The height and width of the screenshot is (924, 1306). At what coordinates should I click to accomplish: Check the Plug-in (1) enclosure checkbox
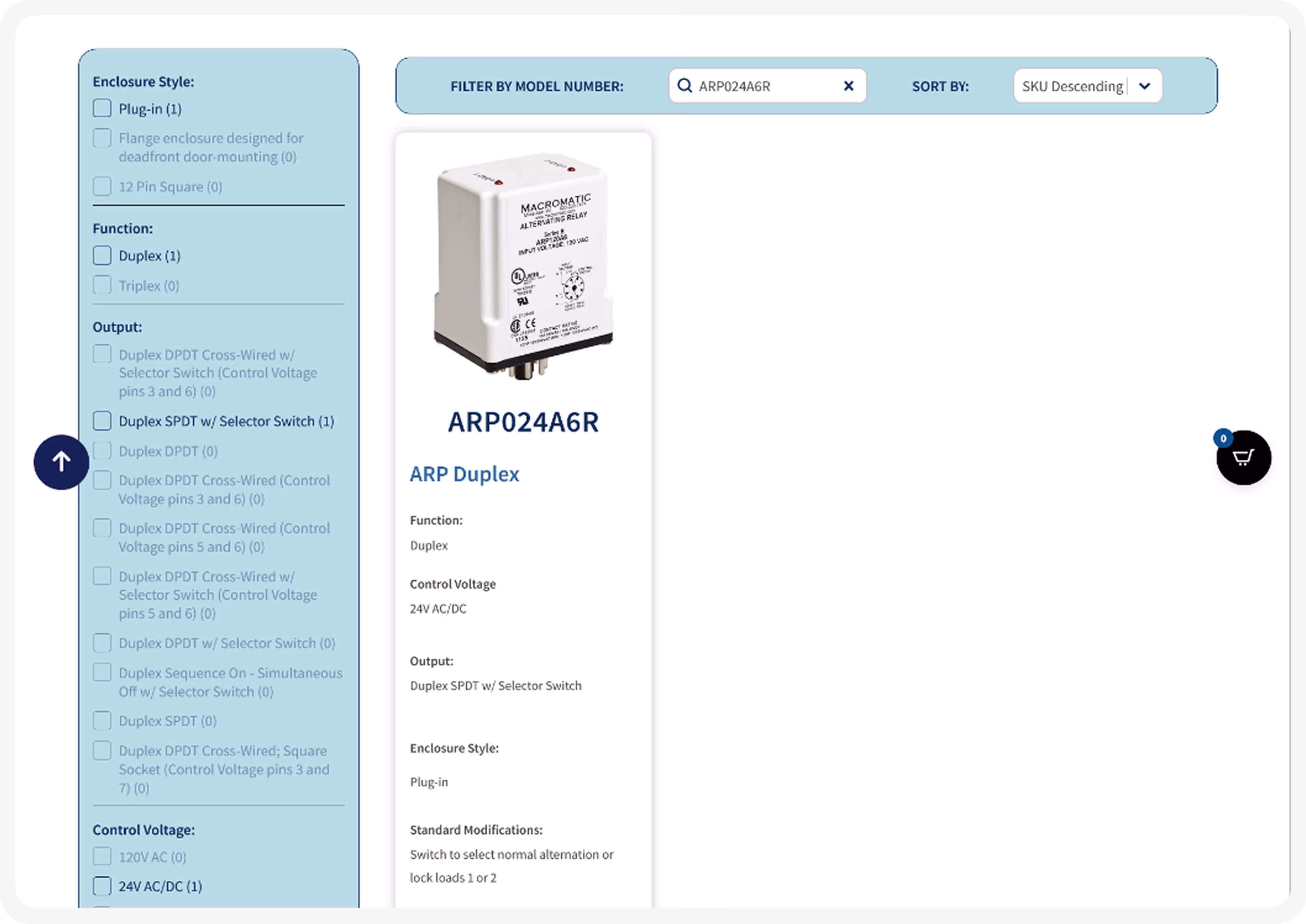pyautogui.click(x=102, y=108)
